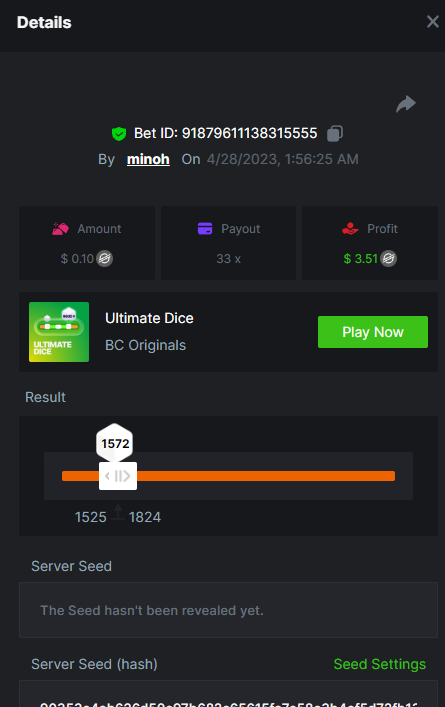Click the white slider handle on result bar
The image size is (445, 707).
tap(118, 476)
